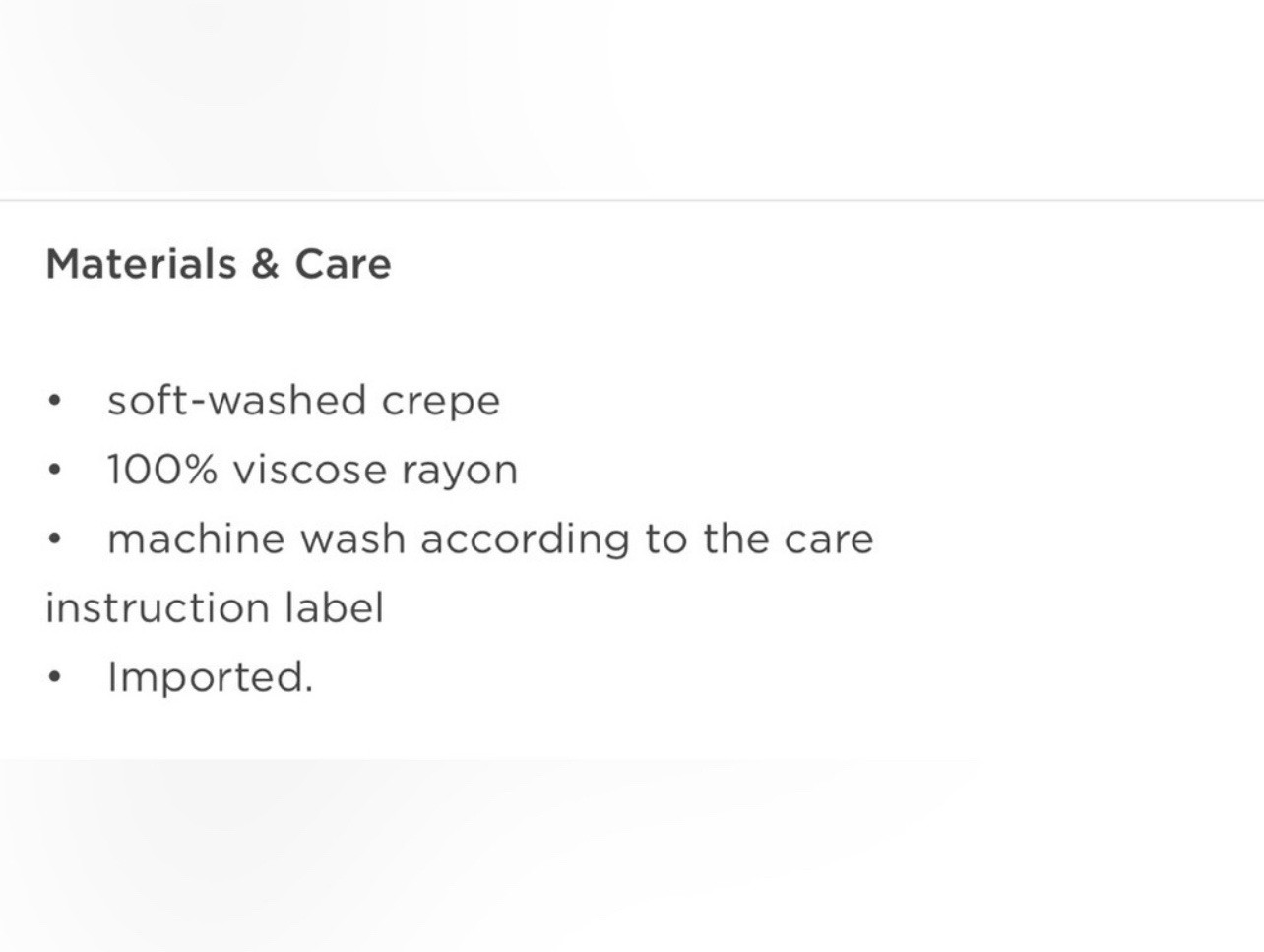Click the "machine wash according to the care" line
1264x952 pixels.
coord(490,539)
